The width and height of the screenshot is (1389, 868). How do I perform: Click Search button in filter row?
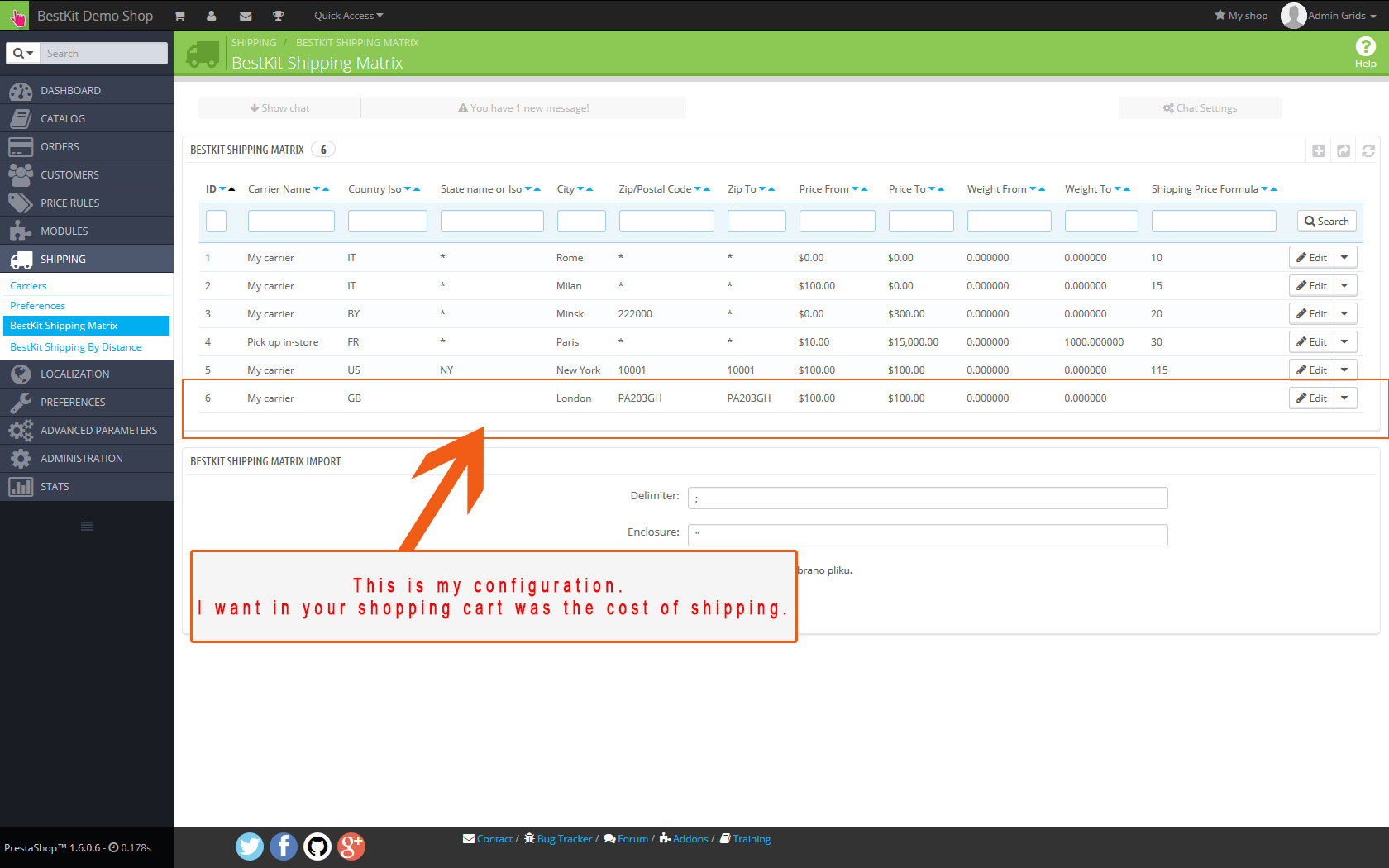click(x=1327, y=222)
